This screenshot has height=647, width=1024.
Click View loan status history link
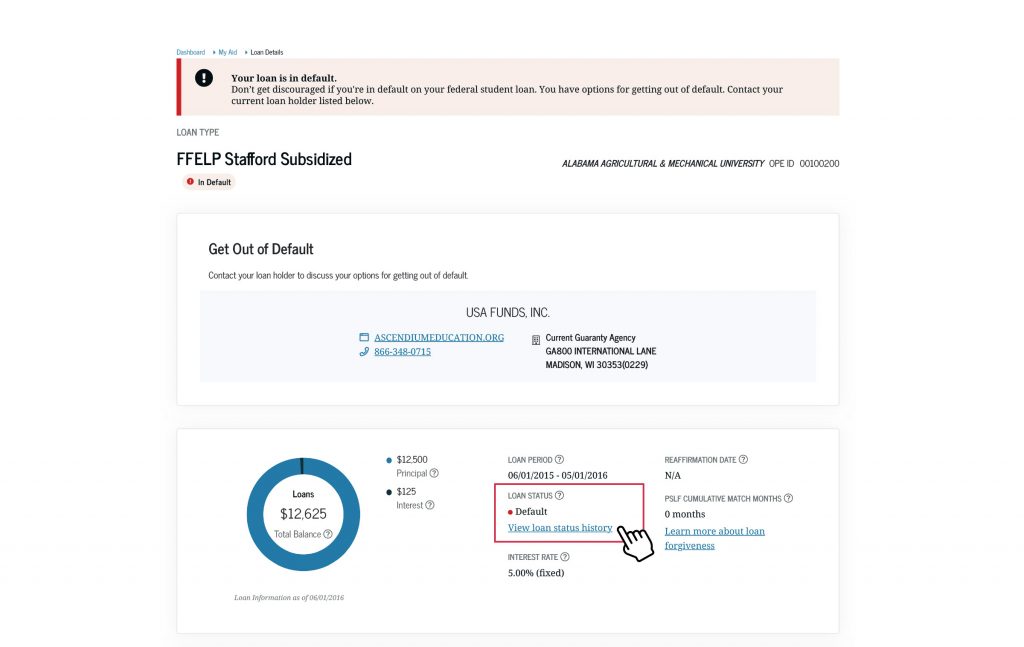click(559, 527)
